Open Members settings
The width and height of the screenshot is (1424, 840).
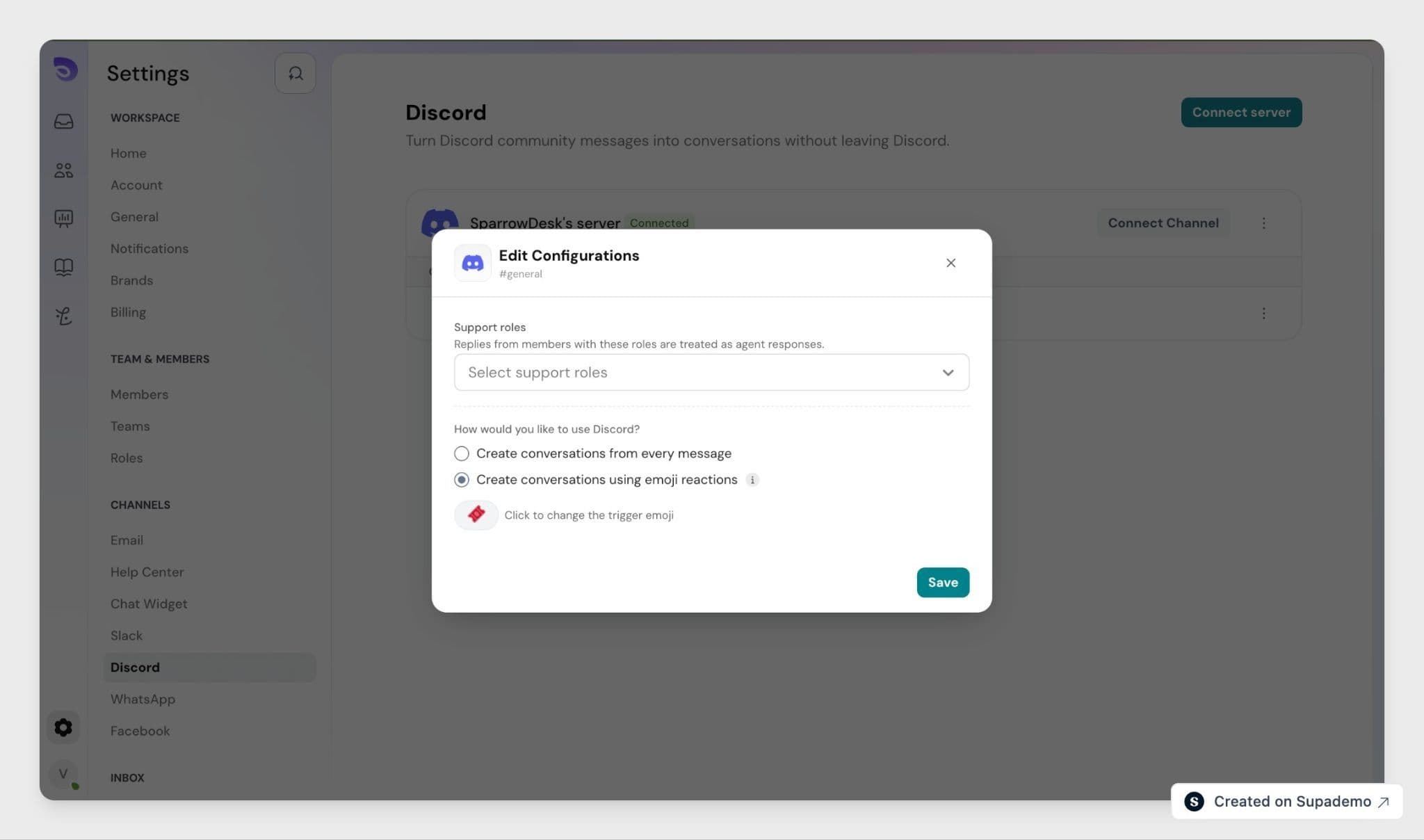(x=139, y=394)
